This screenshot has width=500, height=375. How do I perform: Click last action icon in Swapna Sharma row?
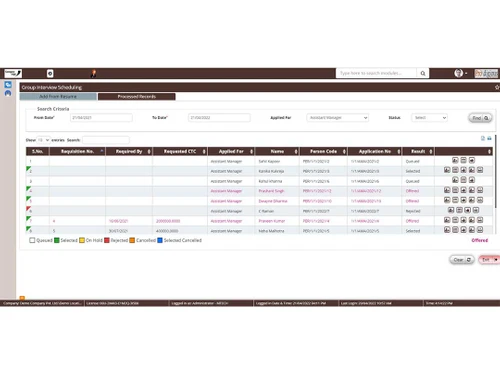(x=480, y=200)
